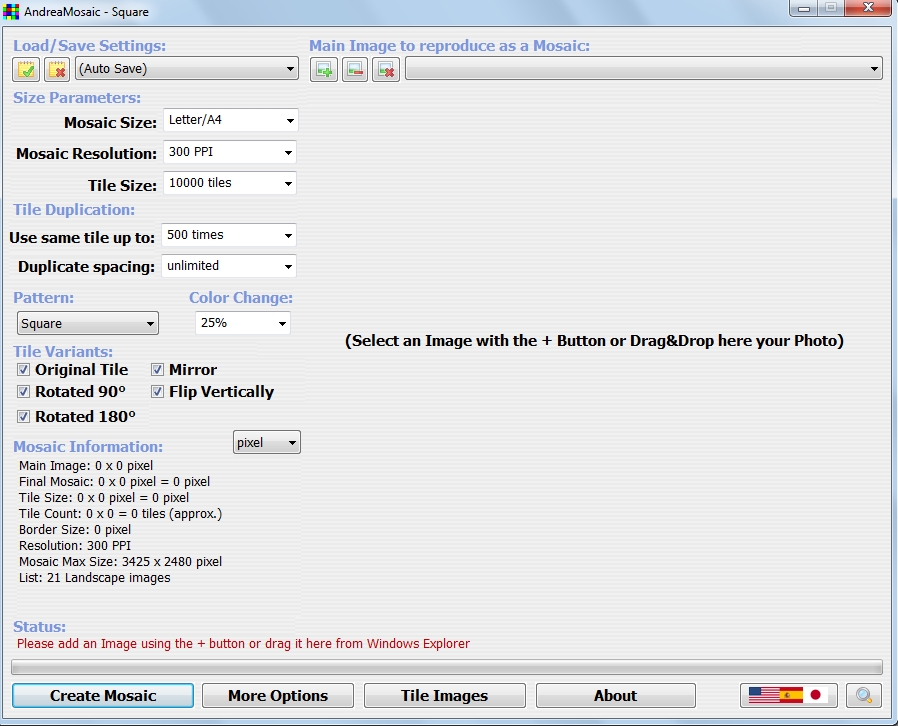
Task: Open the Tile Images dialog
Action: [x=444, y=695]
